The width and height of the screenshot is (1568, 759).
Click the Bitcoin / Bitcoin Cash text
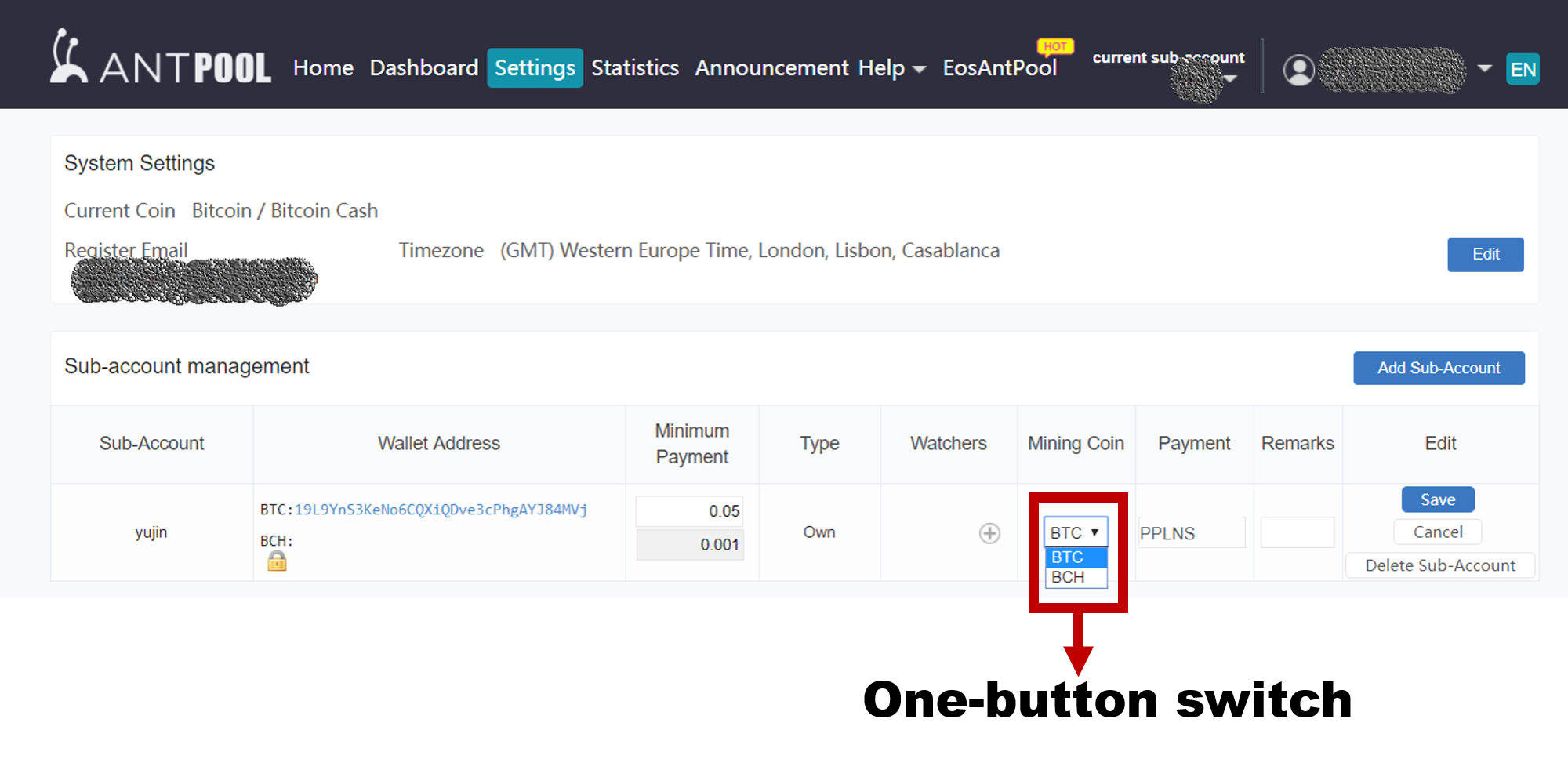[x=285, y=211]
